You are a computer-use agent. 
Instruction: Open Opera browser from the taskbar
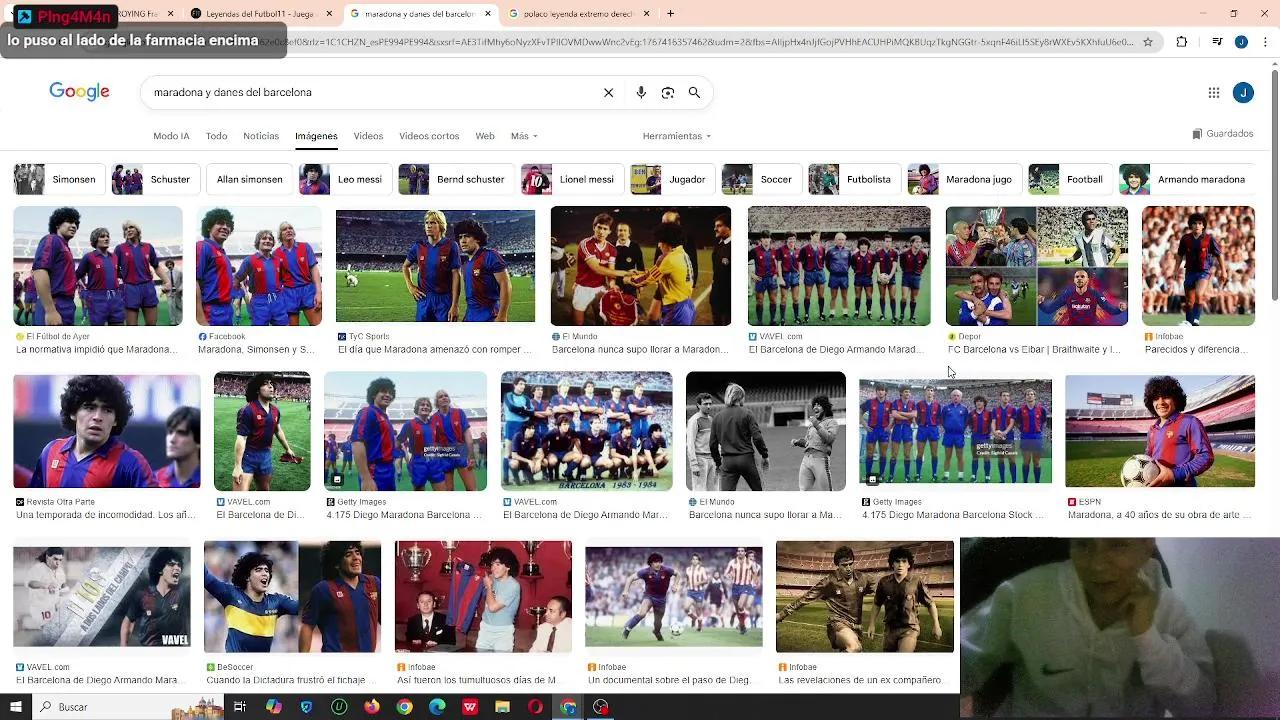pyautogui.click(x=536, y=707)
